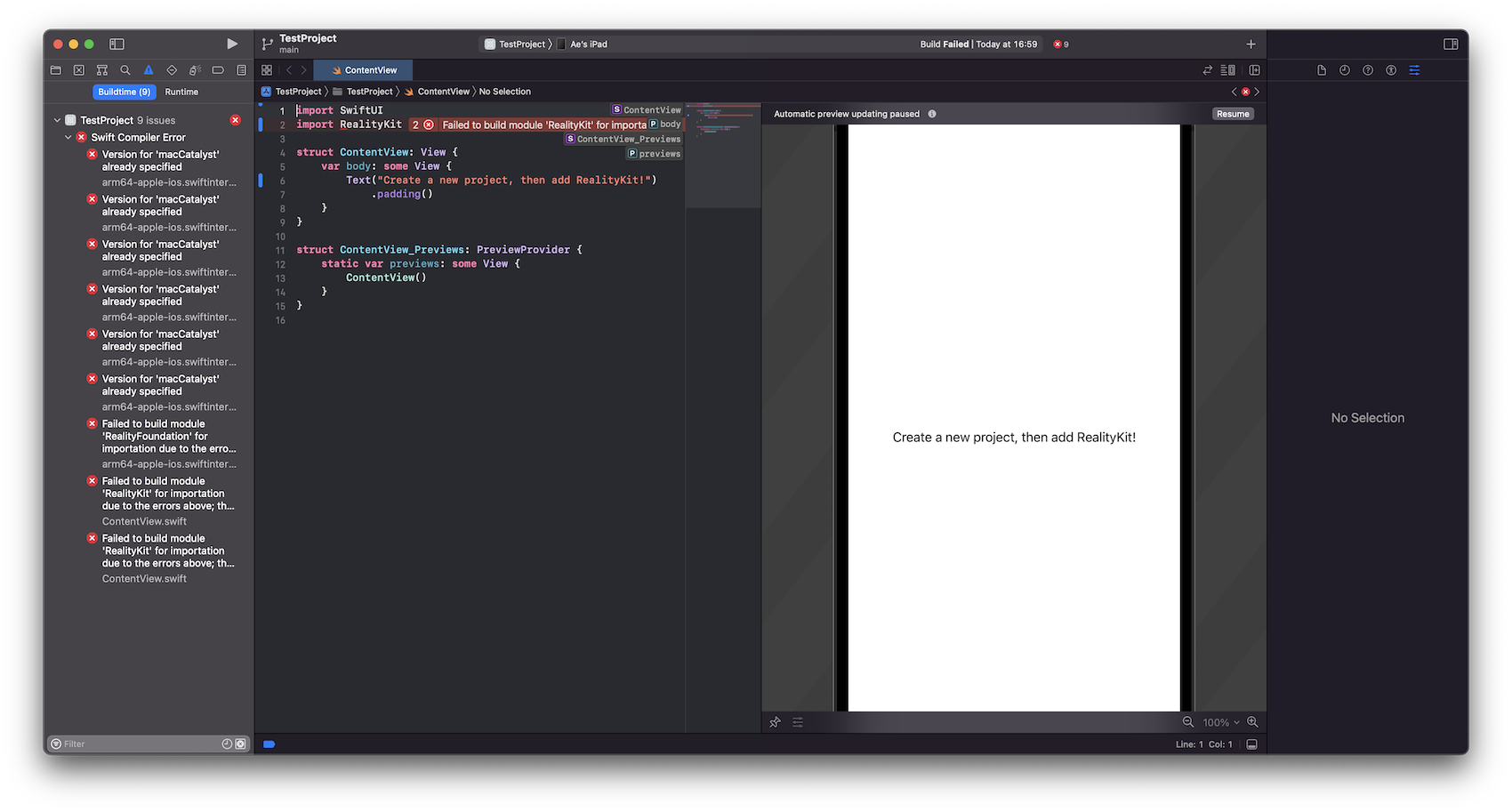Resume automatic preview updating
The image size is (1512, 812).
(1233, 114)
